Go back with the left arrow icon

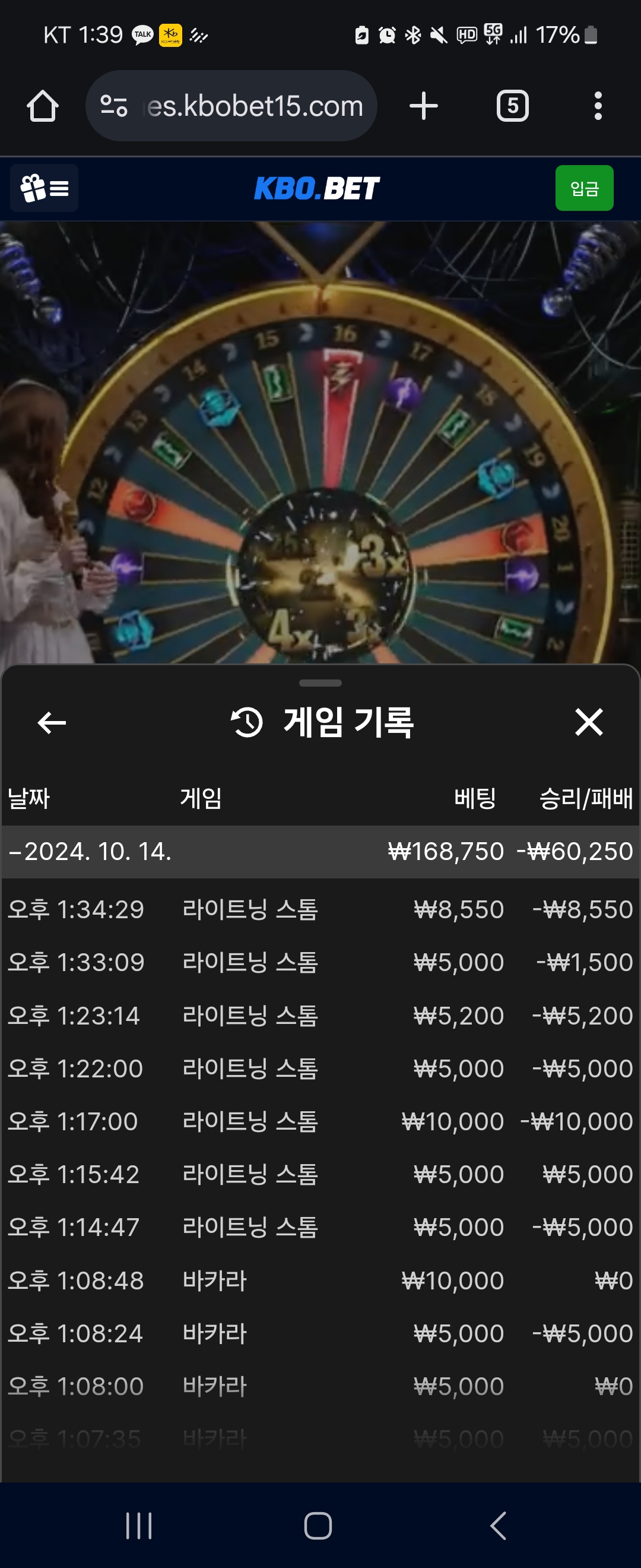coord(52,722)
